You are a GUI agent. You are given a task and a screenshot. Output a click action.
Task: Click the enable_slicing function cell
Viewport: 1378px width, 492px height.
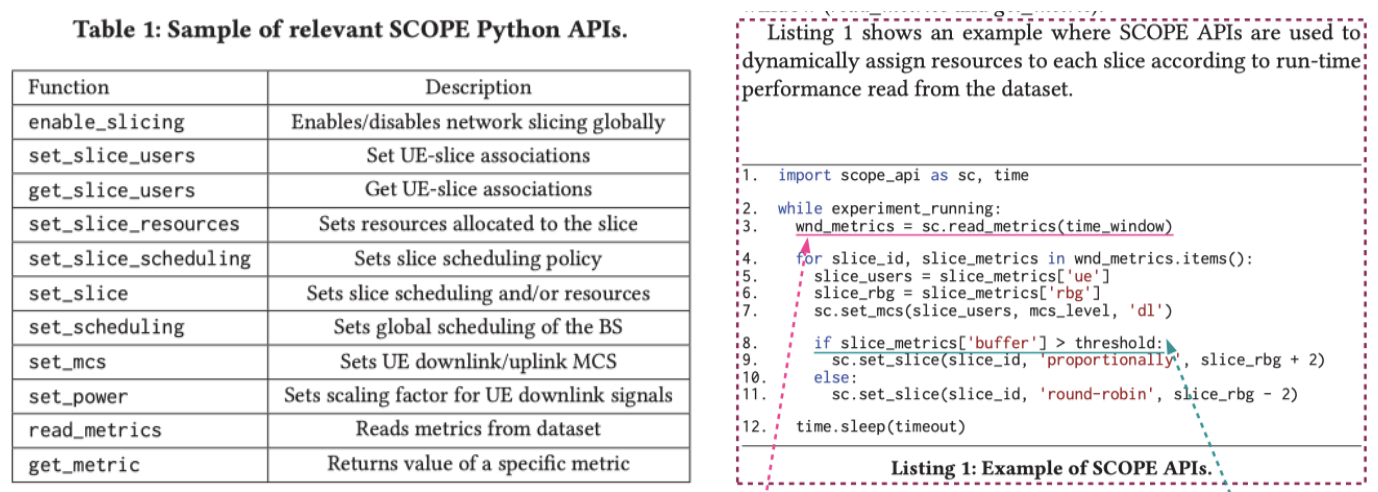tap(106, 122)
